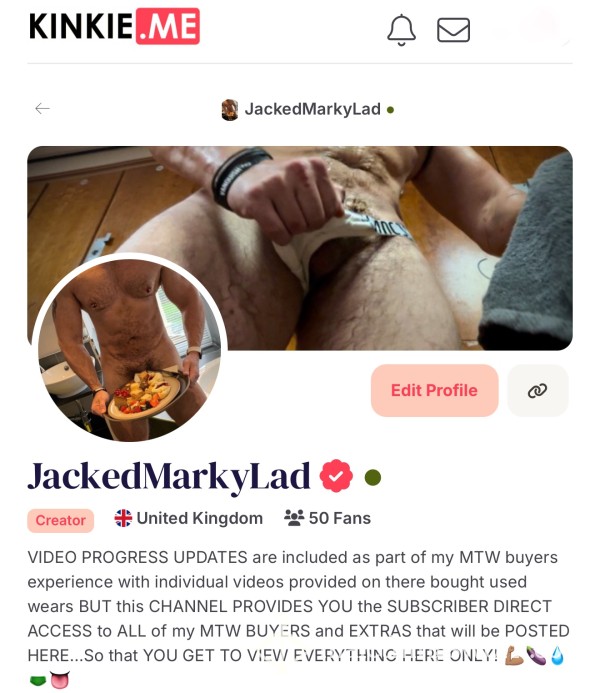Click the green online status dot by name
600x693 pixels.
click(373, 477)
